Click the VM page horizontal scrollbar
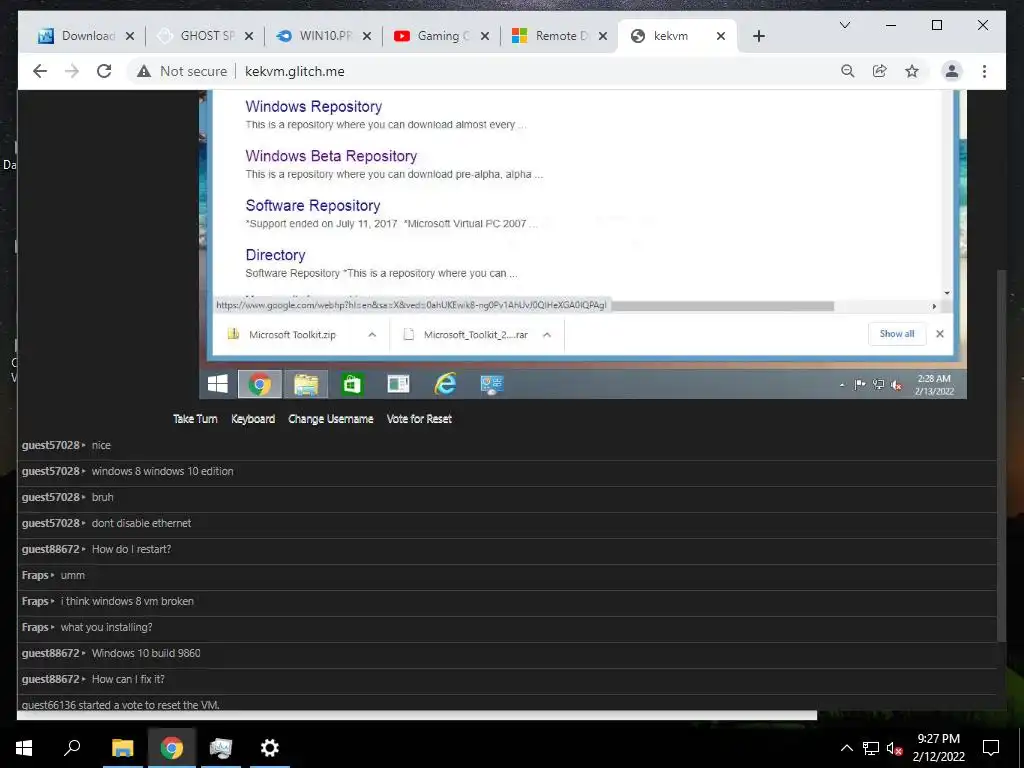The image size is (1024, 768). tap(722, 306)
